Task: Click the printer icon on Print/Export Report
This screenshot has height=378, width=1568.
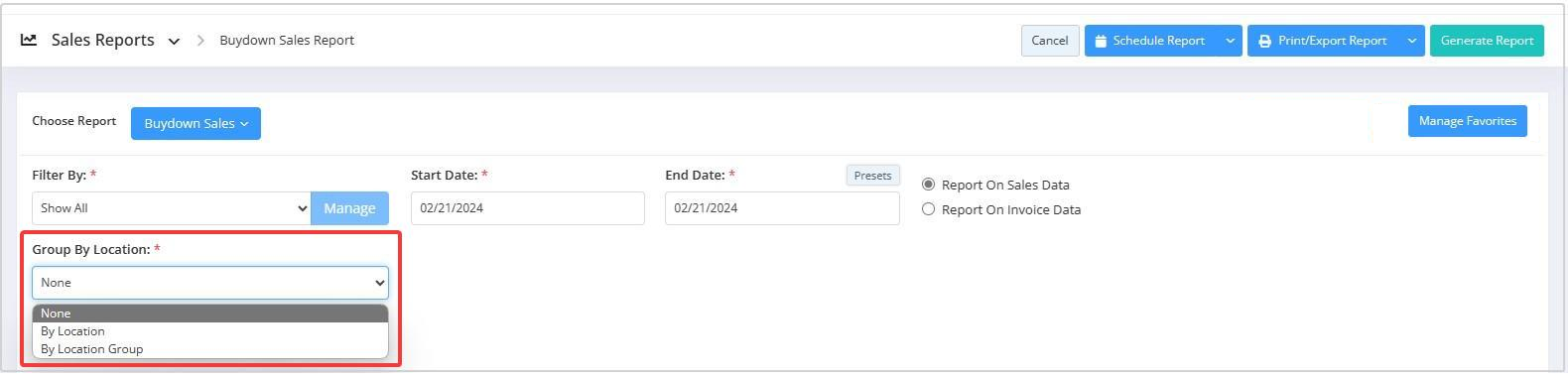Action: (x=1264, y=41)
